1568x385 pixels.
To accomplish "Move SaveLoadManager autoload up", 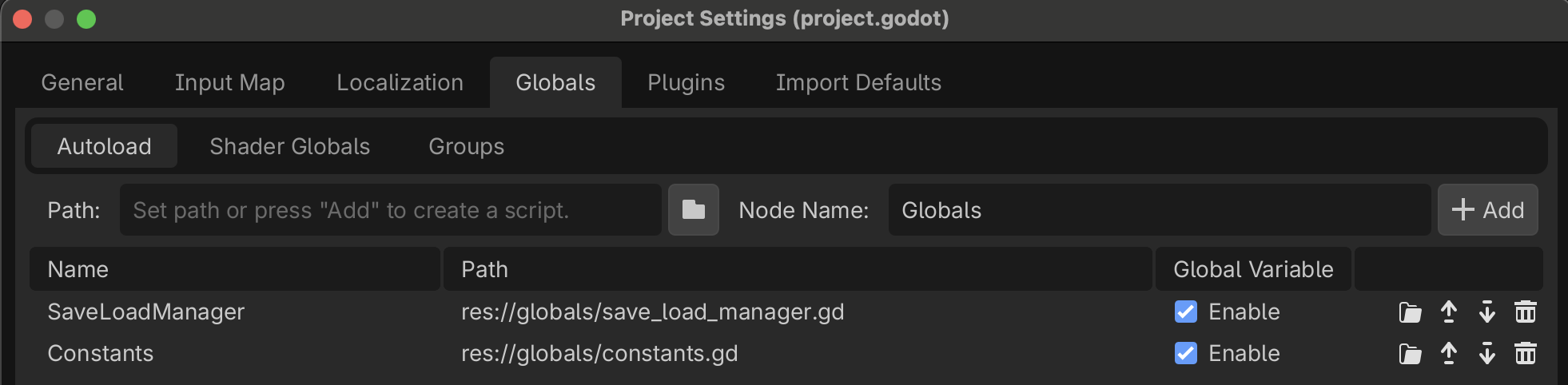I will tap(1448, 312).
